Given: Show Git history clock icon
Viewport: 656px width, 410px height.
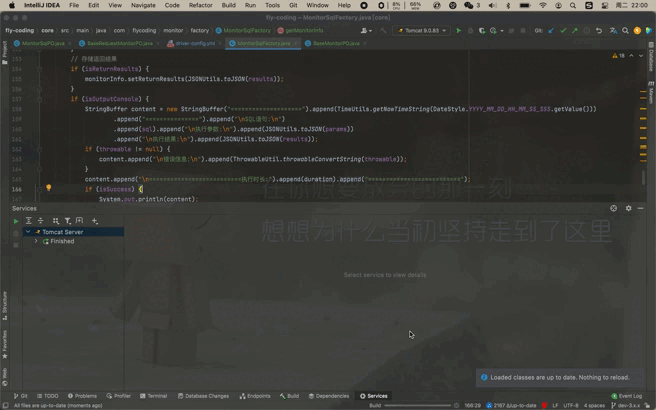Looking at the screenshot, I should [587, 31].
